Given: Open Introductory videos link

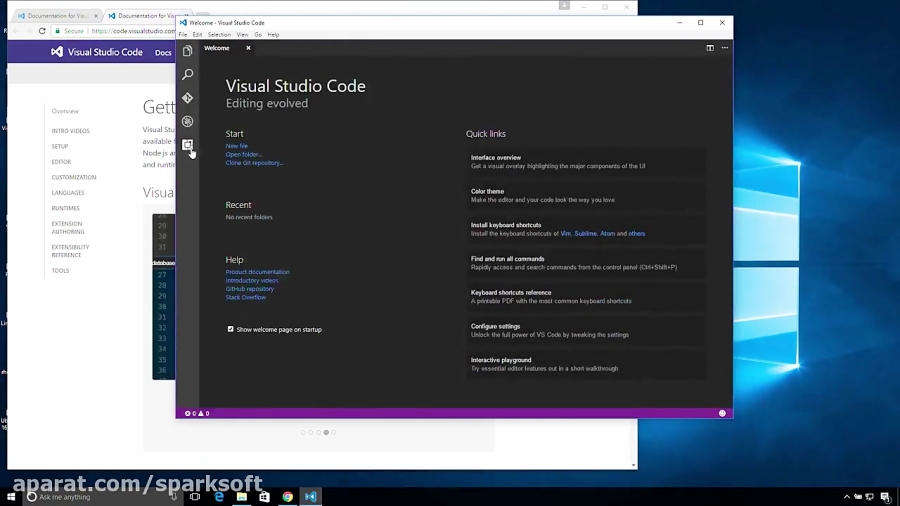Looking at the screenshot, I should 252,281.
